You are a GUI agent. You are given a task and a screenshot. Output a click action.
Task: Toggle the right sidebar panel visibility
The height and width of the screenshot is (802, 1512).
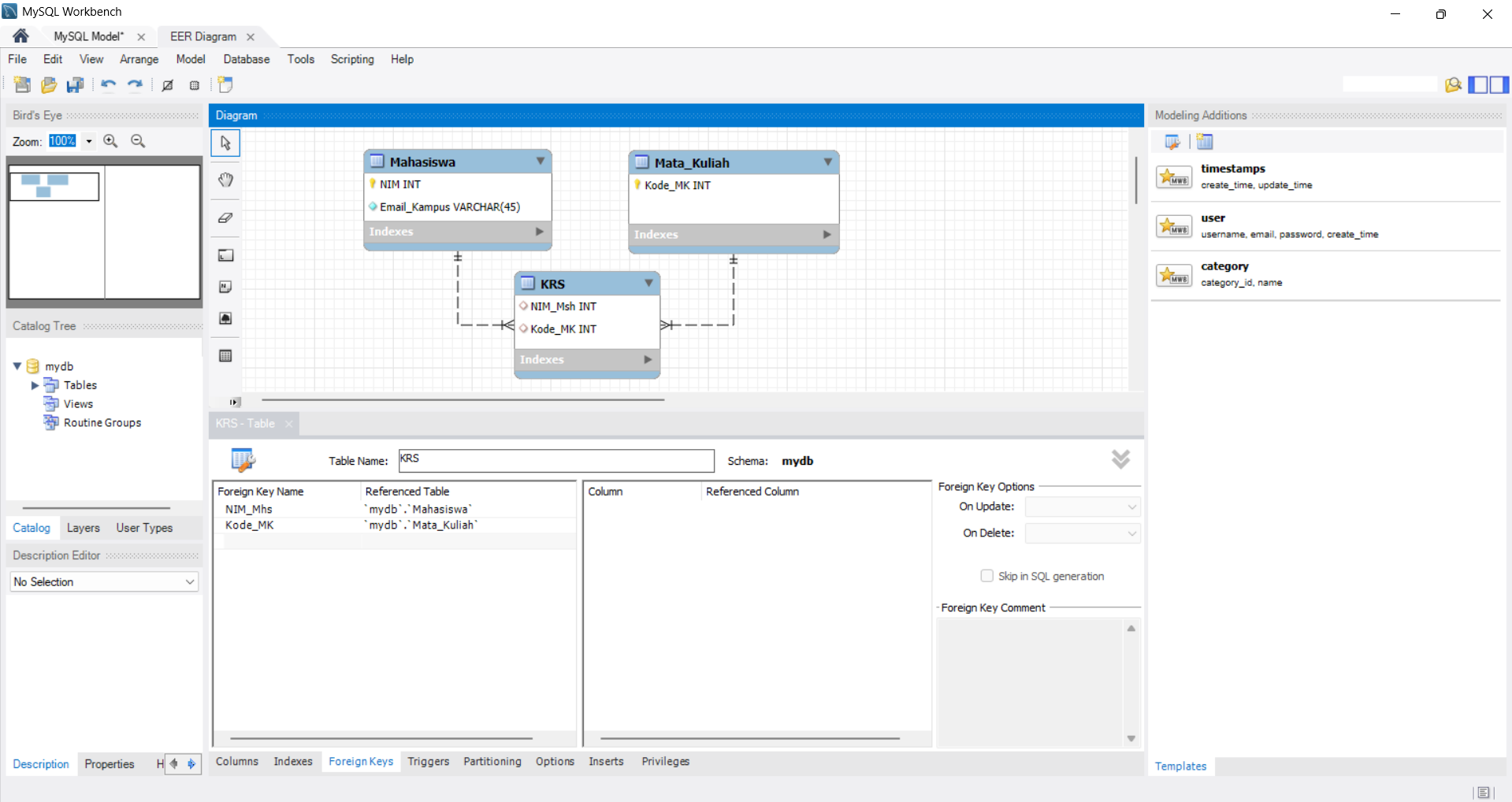[1499, 85]
